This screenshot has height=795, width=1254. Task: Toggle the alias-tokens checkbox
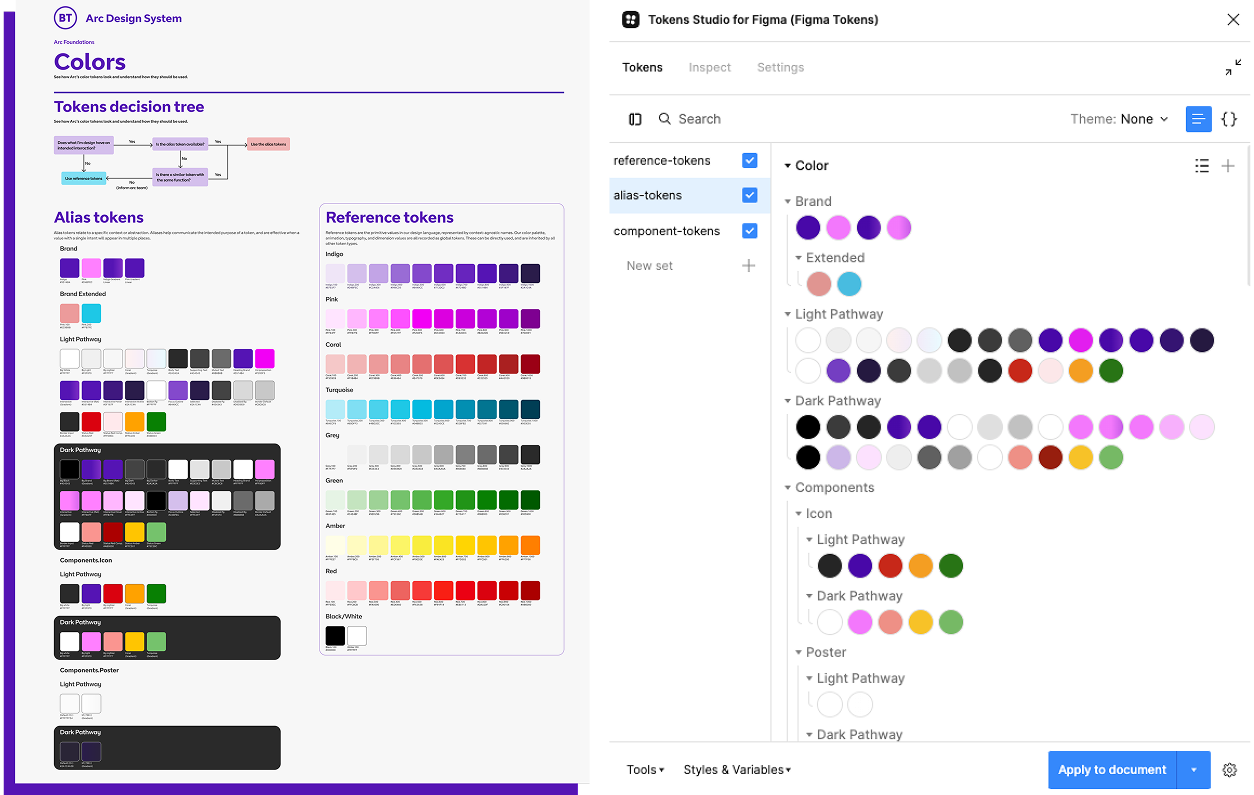750,196
